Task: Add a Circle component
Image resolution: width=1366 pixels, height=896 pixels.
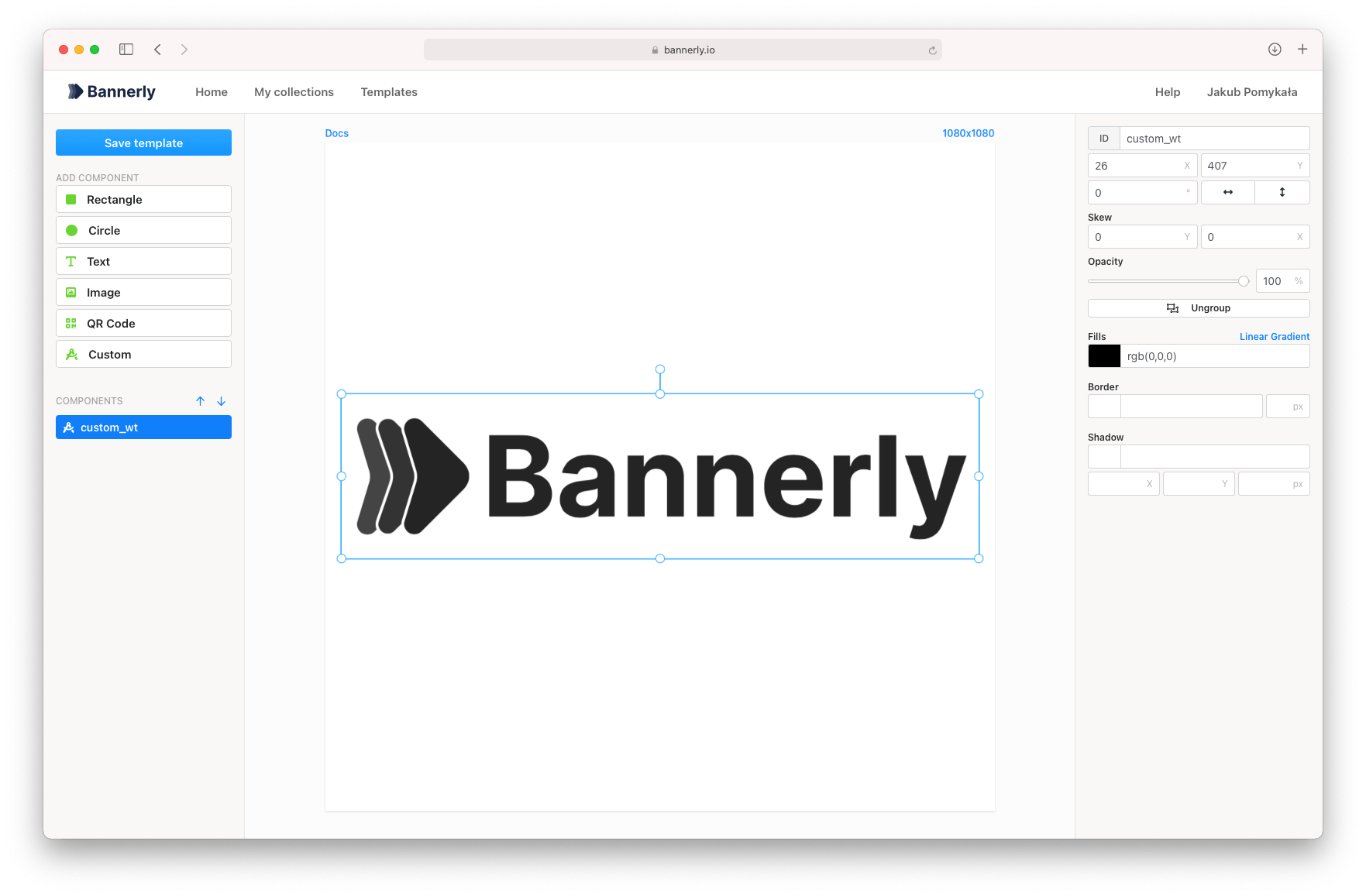Action: coord(143,230)
